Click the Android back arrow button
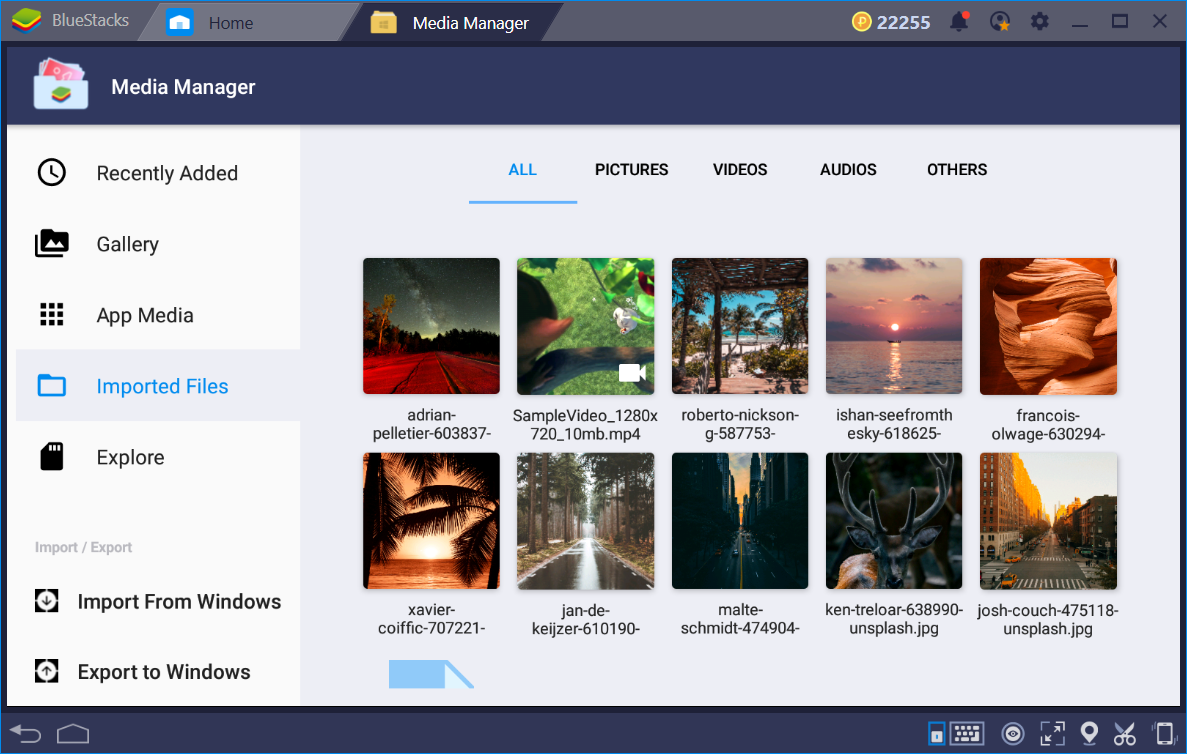 (26, 734)
